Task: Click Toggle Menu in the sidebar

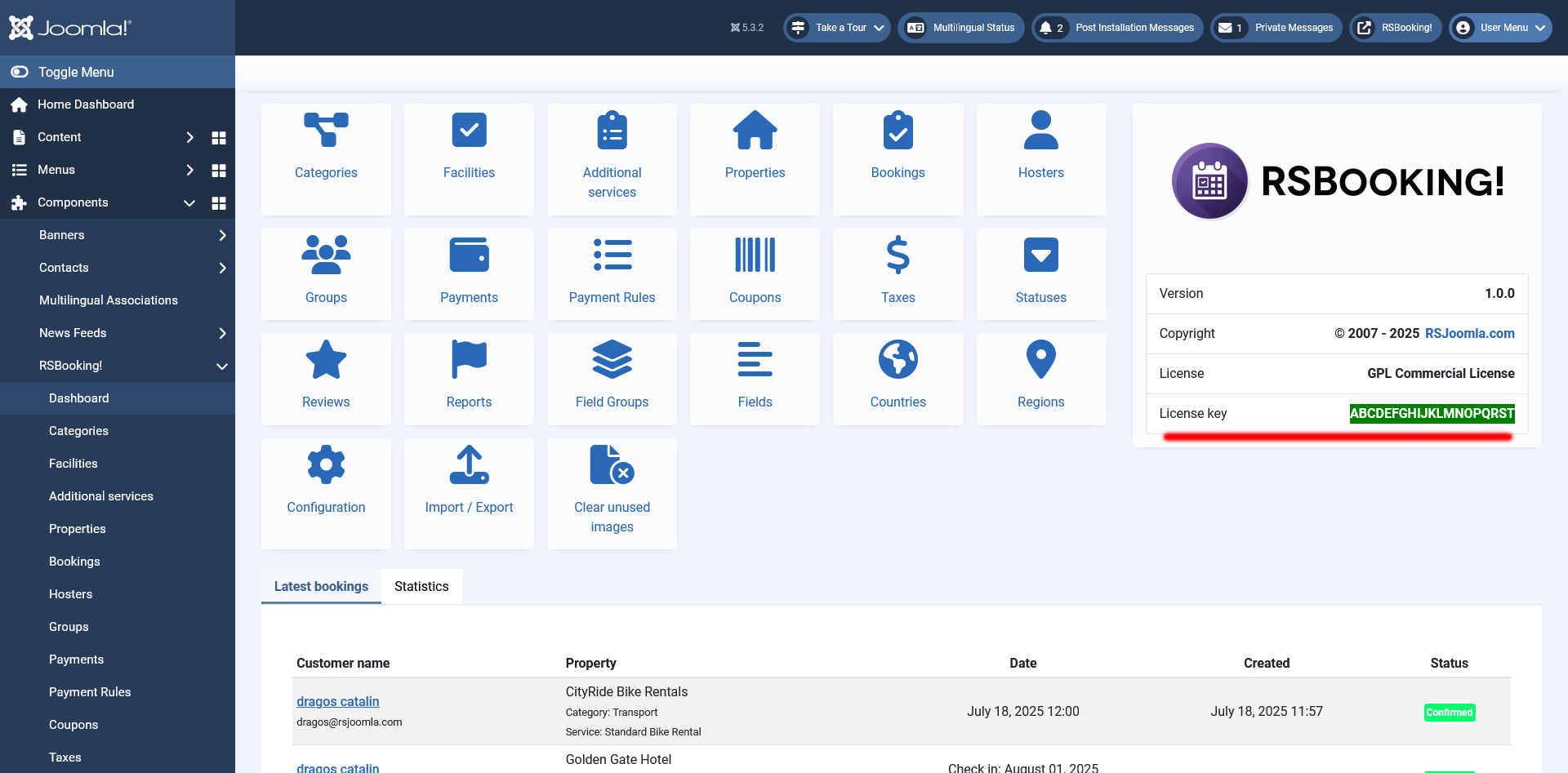Action: pos(118,72)
